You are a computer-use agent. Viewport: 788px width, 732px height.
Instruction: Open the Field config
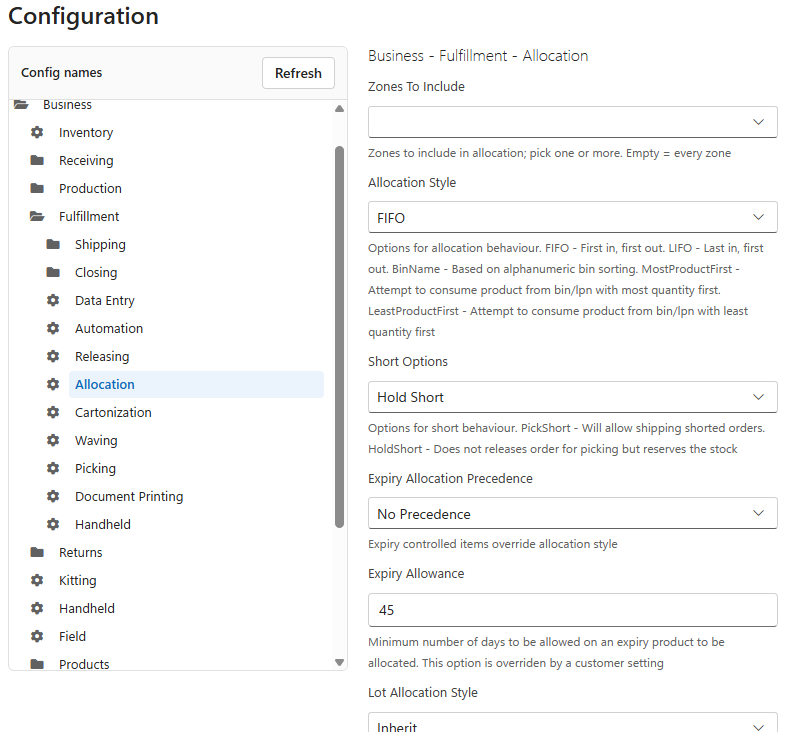click(x=72, y=636)
